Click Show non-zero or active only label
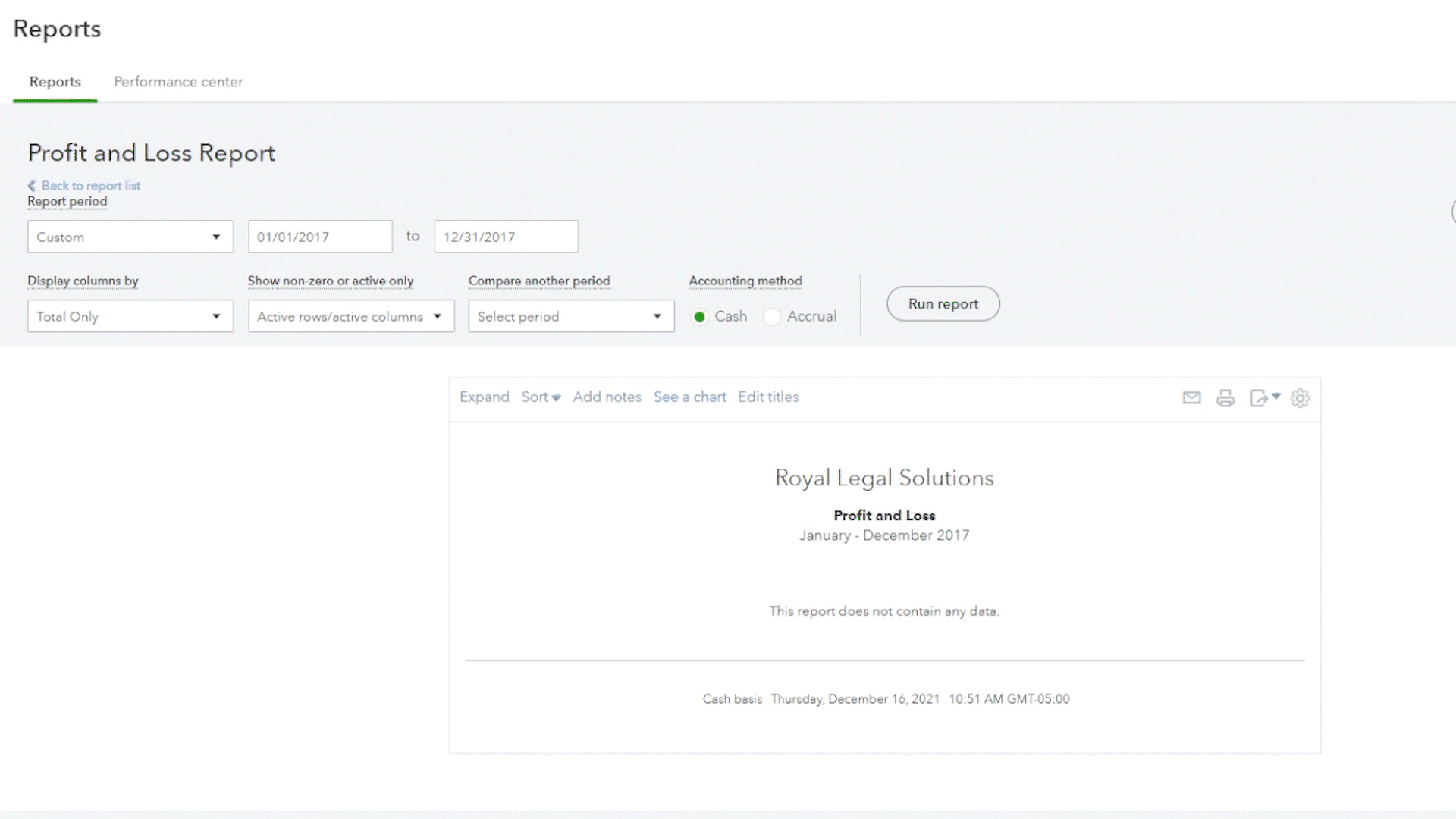This screenshot has width=1456, height=819. point(331,281)
